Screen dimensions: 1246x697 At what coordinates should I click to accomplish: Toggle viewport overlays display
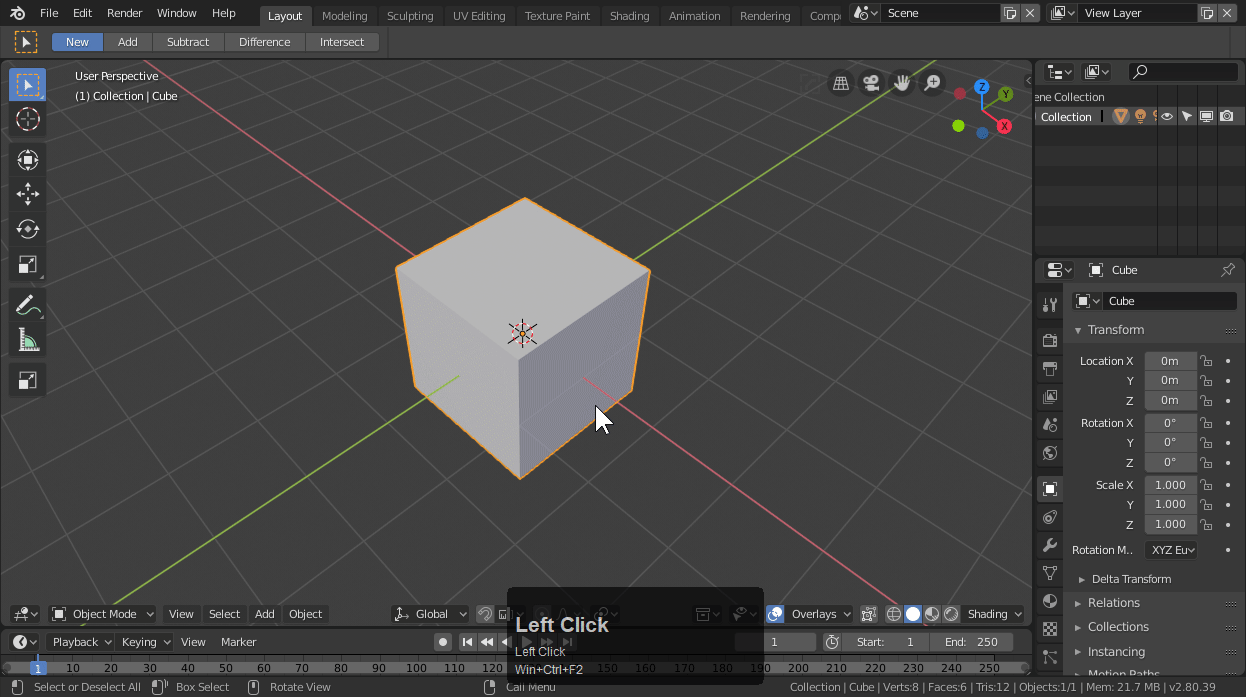point(775,614)
